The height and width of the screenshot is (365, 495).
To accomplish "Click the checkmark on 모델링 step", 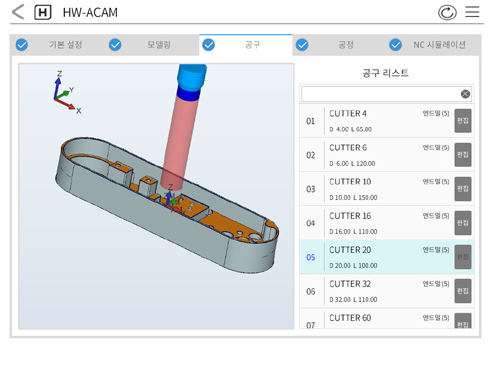I will 115,45.
